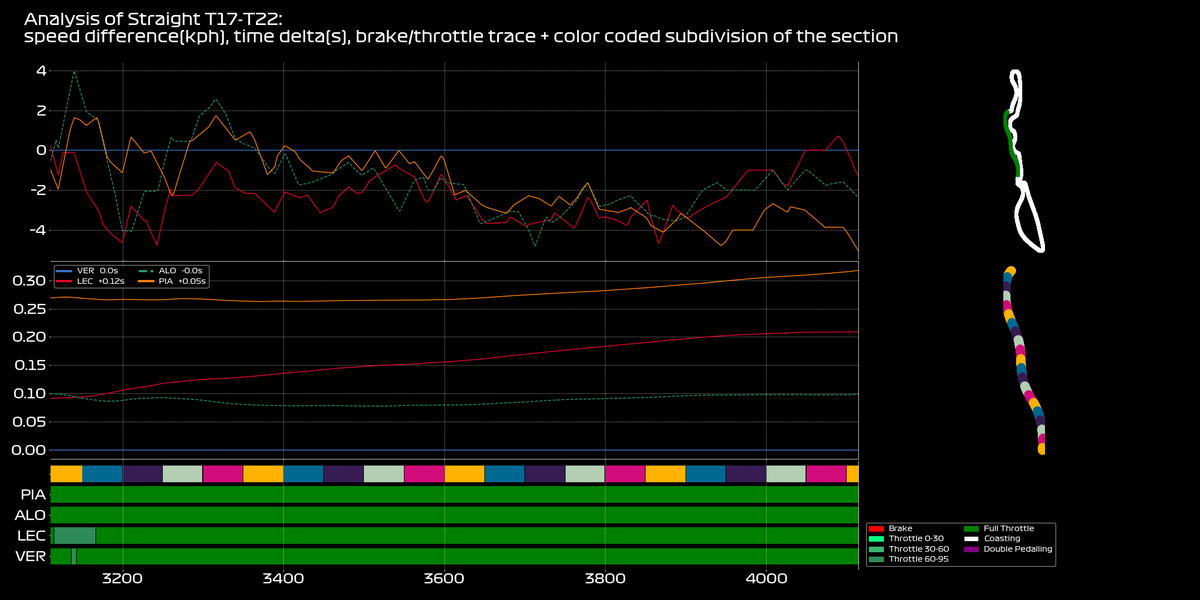Click the white full-circuit track map
The height and width of the screenshot is (600, 1200).
tap(1025, 160)
